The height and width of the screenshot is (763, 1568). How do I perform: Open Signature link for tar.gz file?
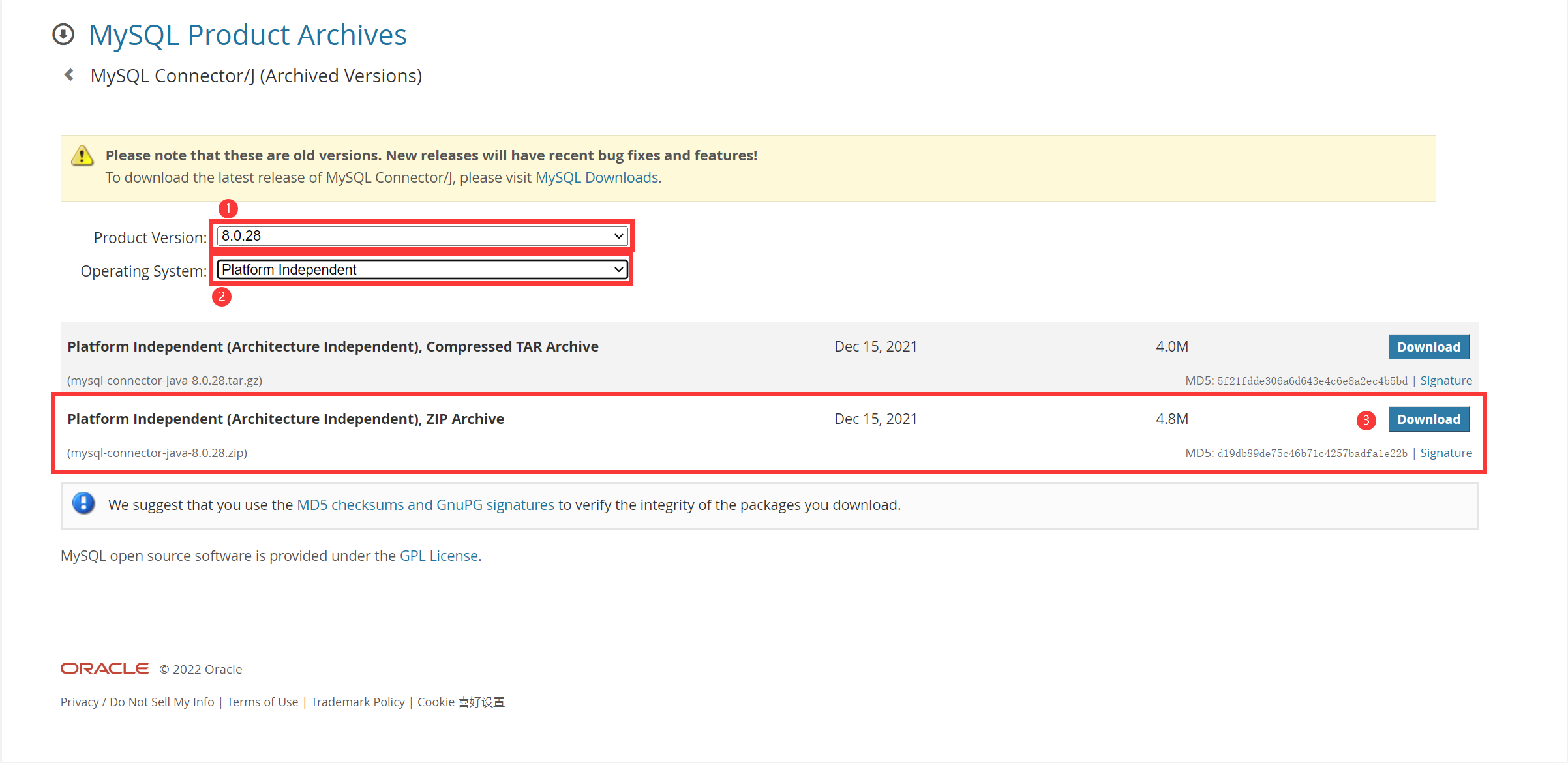1445,380
